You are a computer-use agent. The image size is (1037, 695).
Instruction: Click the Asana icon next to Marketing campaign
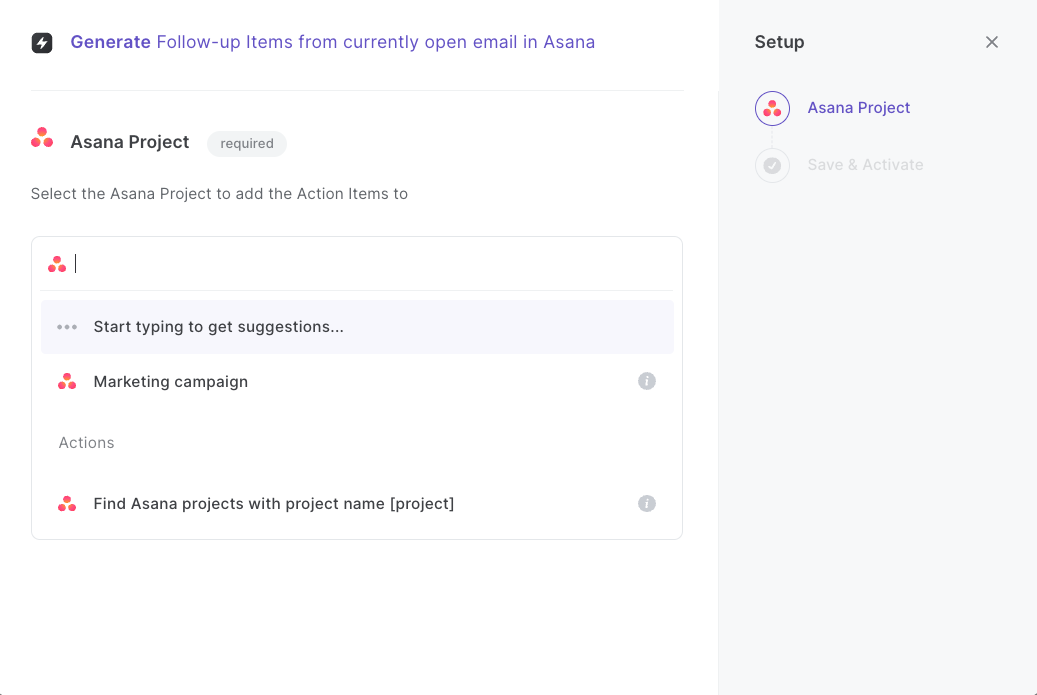[67, 382]
